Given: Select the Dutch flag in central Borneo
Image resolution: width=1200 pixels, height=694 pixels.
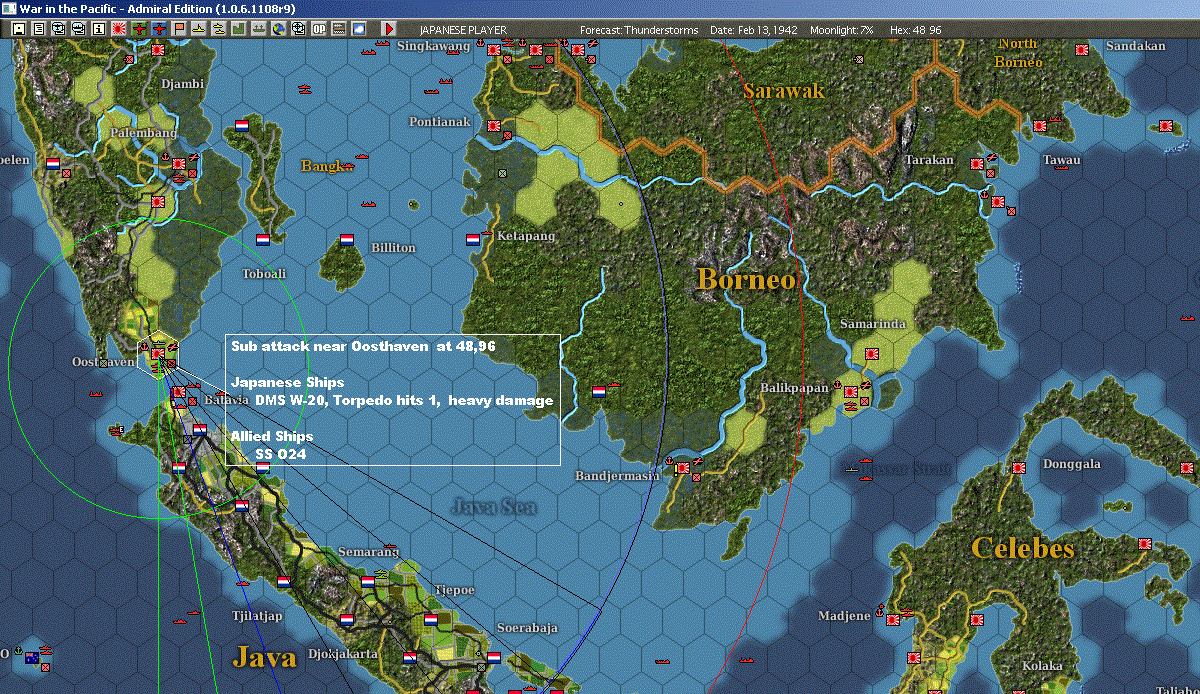Looking at the screenshot, I should (x=599, y=391).
